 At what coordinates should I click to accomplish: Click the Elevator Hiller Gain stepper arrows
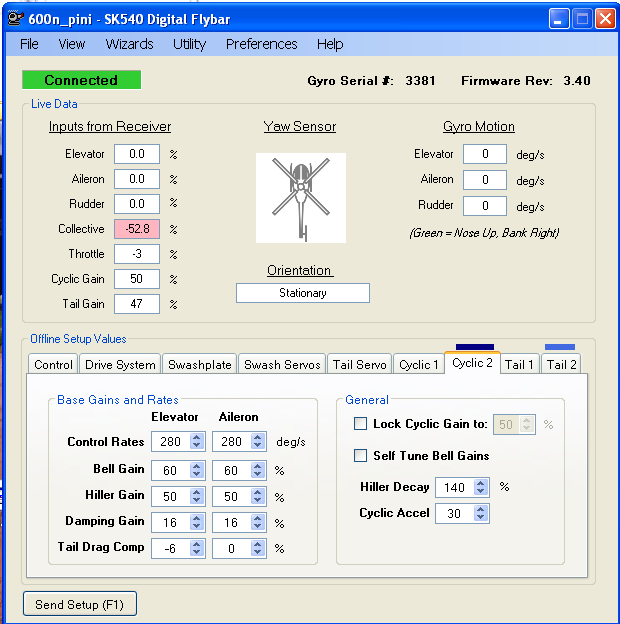tap(196, 496)
